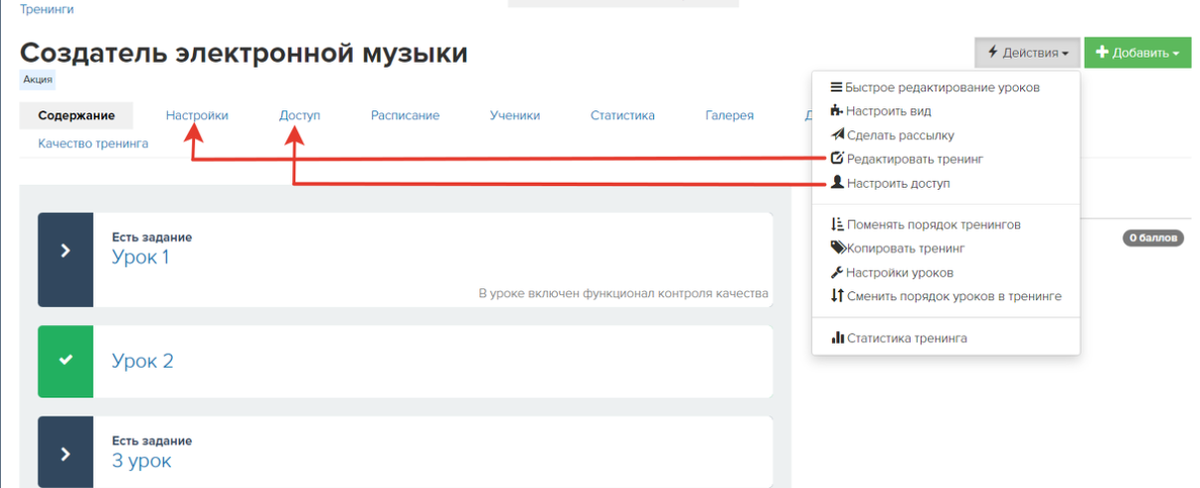Screen dimensions: 1200x488
Task: Click the quality control notice text in Урок 1
Action: click(623, 294)
